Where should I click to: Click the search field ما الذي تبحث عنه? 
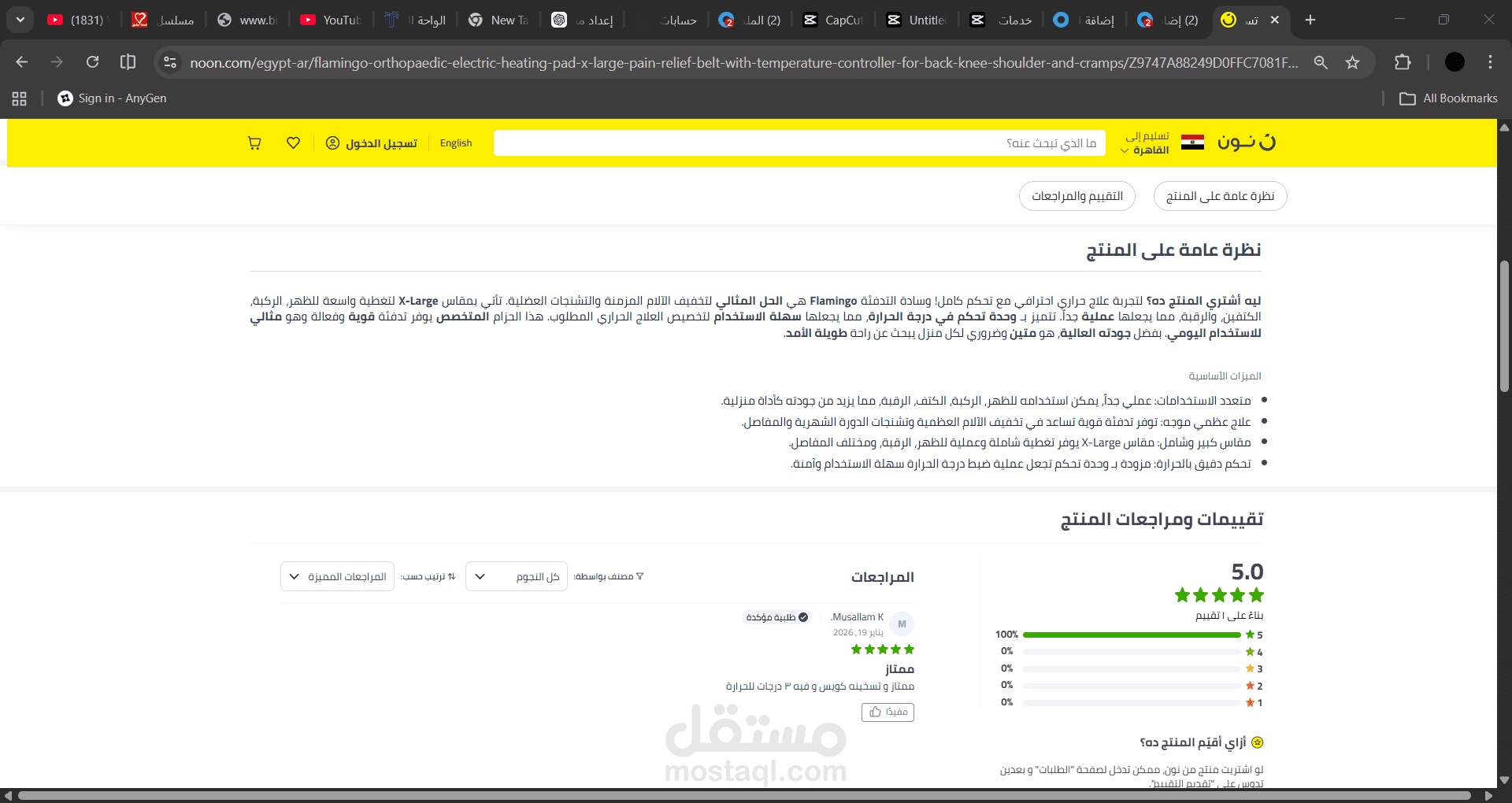pyautogui.click(x=799, y=143)
